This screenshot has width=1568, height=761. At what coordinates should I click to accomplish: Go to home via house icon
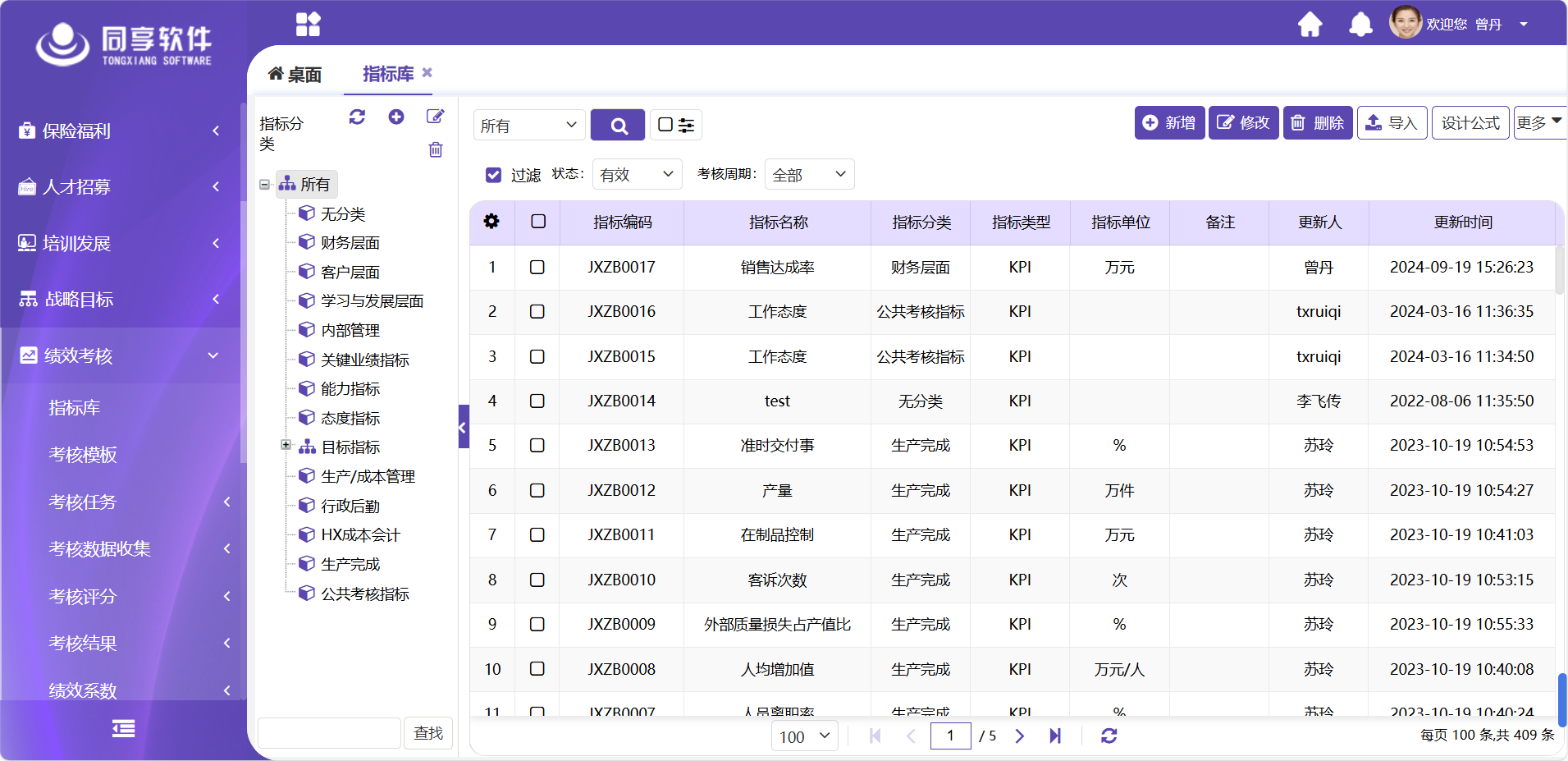pos(1310,25)
